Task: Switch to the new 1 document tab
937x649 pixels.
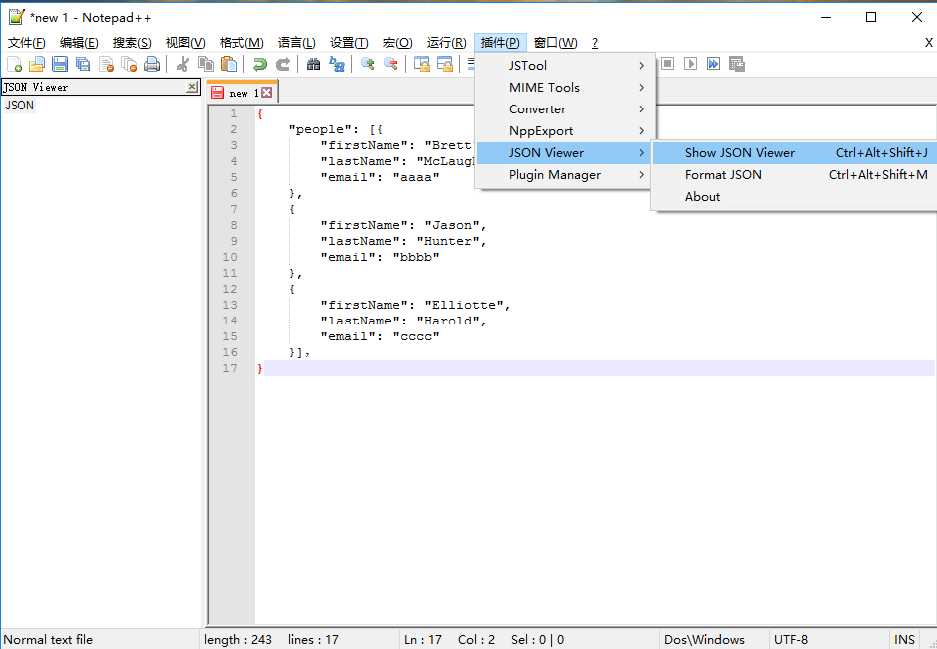Action: point(242,93)
